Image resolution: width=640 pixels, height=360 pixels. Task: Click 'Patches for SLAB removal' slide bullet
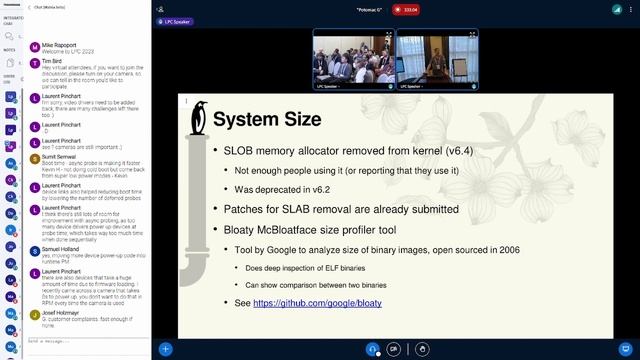(x=341, y=209)
